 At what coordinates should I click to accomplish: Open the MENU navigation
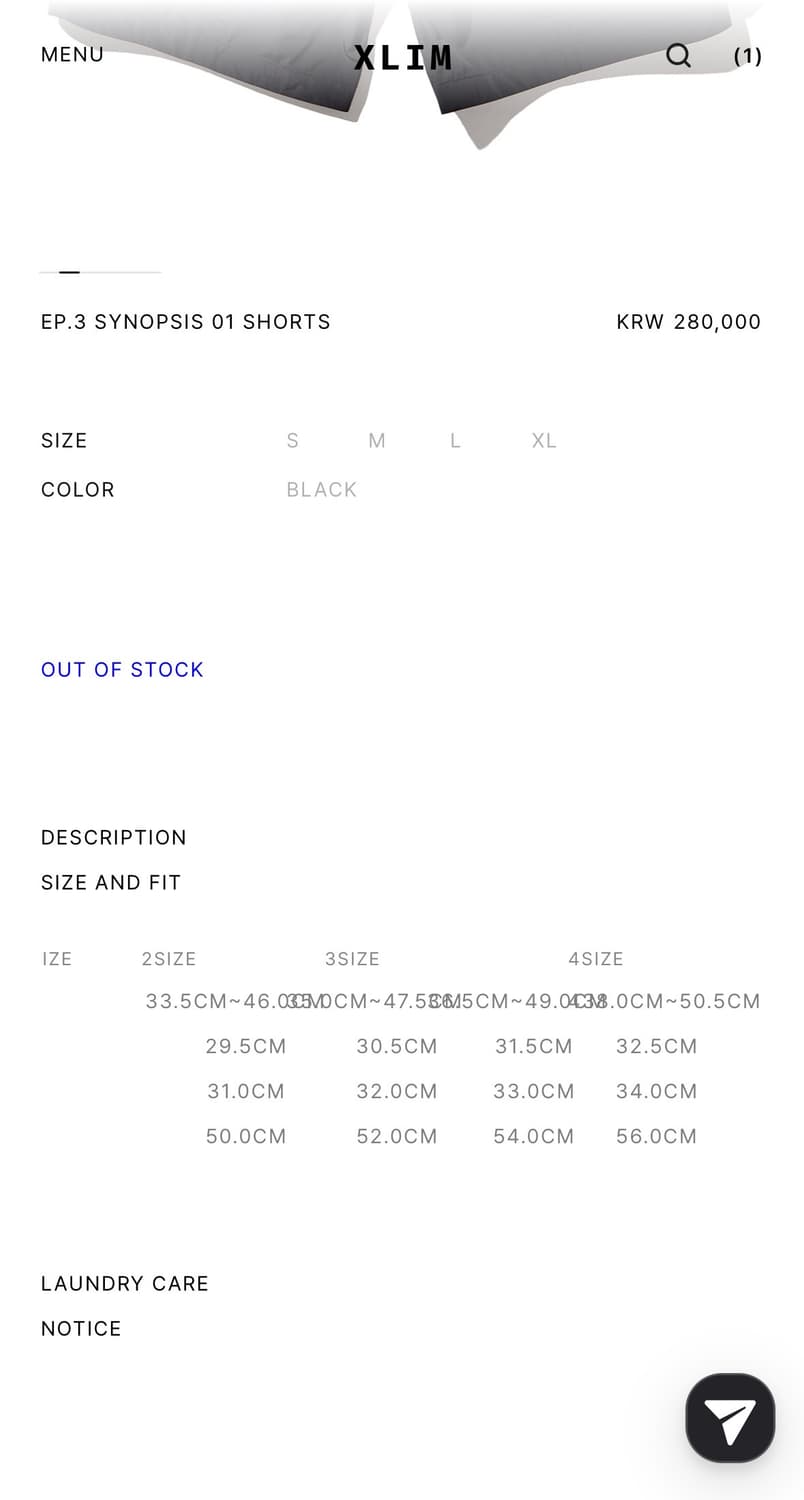coord(72,55)
